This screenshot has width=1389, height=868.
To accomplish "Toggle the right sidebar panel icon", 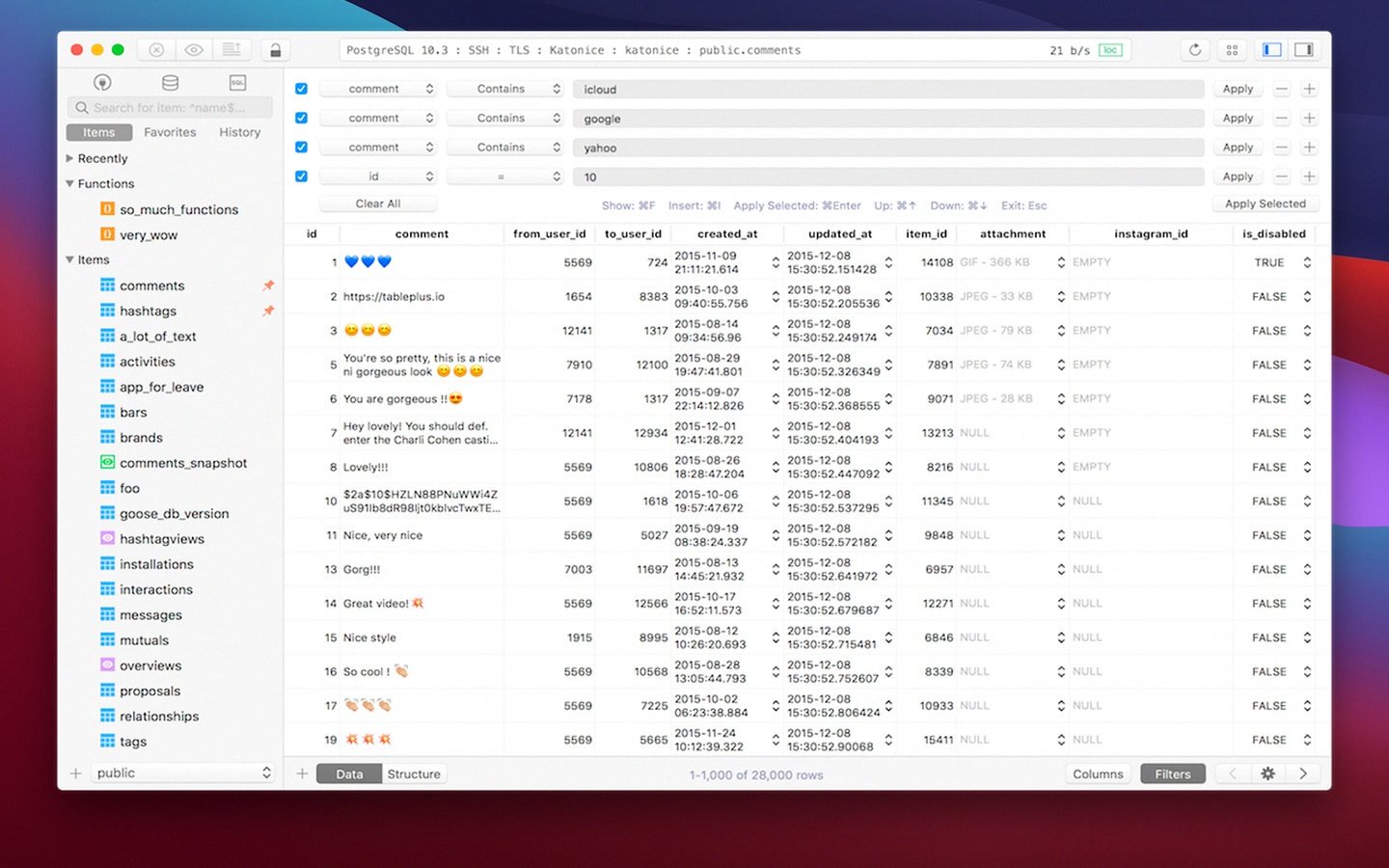I will tap(1303, 50).
